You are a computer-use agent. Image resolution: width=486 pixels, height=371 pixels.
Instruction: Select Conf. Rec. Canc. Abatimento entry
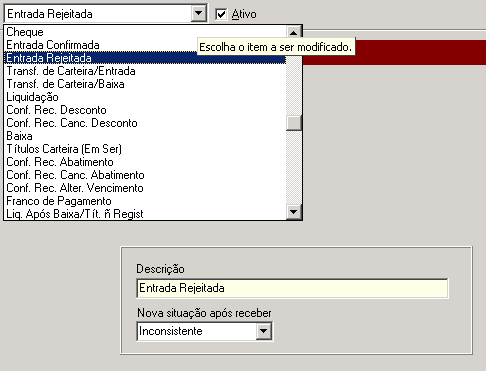point(145,175)
